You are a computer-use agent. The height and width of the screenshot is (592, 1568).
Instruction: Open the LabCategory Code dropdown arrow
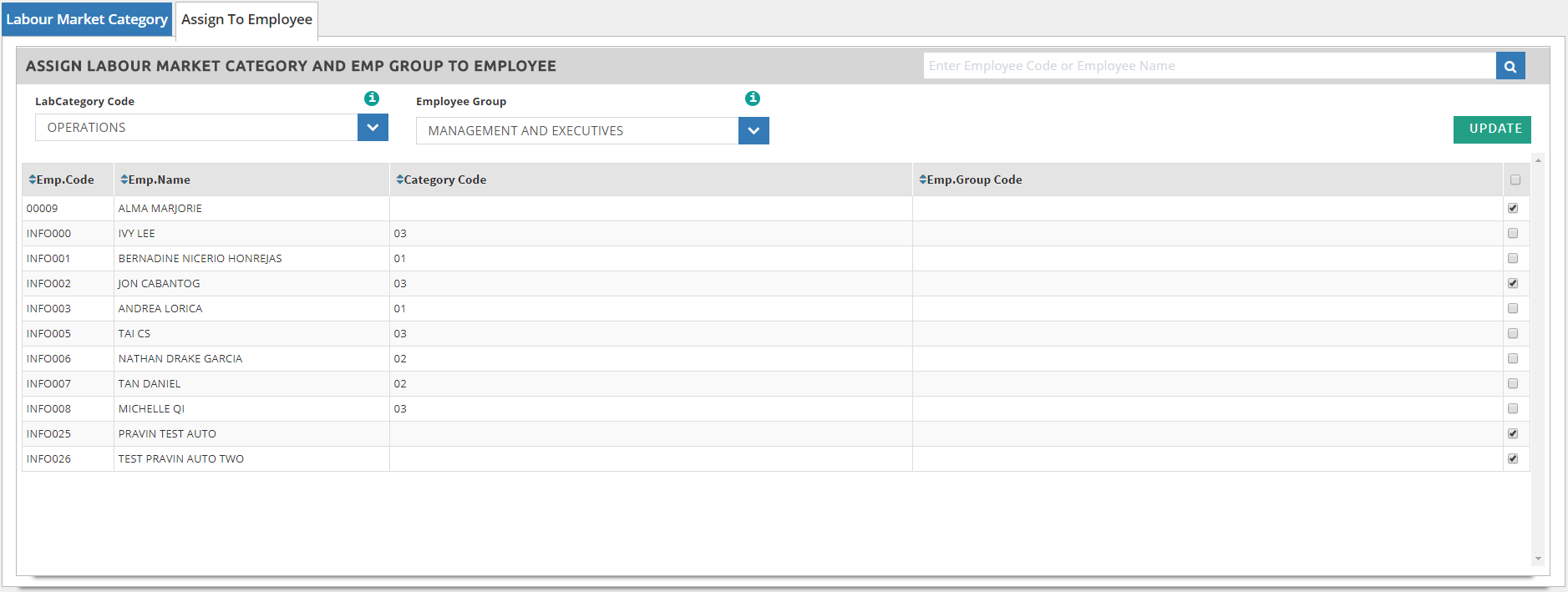pyautogui.click(x=373, y=128)
